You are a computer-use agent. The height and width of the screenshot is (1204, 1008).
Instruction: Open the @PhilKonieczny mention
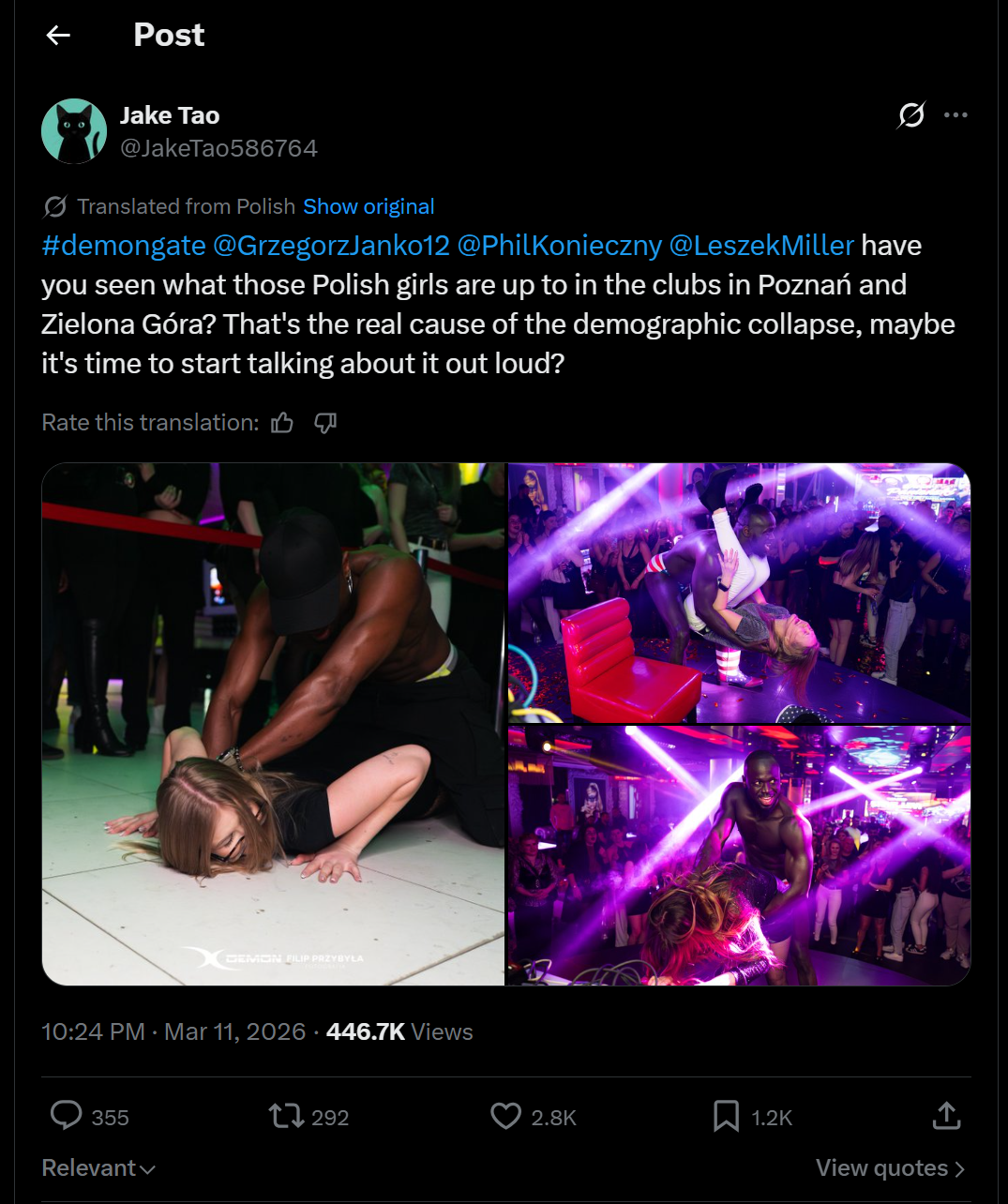(x=559, y=246)
